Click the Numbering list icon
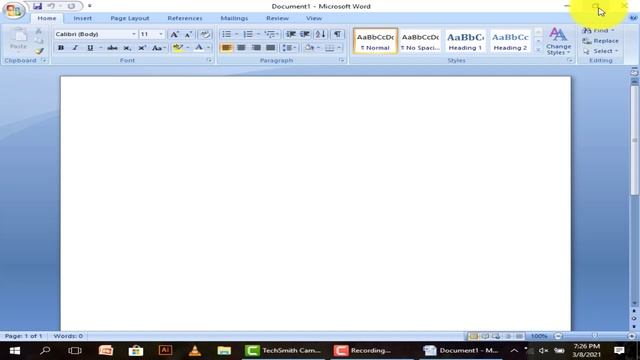The width and height of the screenshot is (640, 360). click(248, 34)
